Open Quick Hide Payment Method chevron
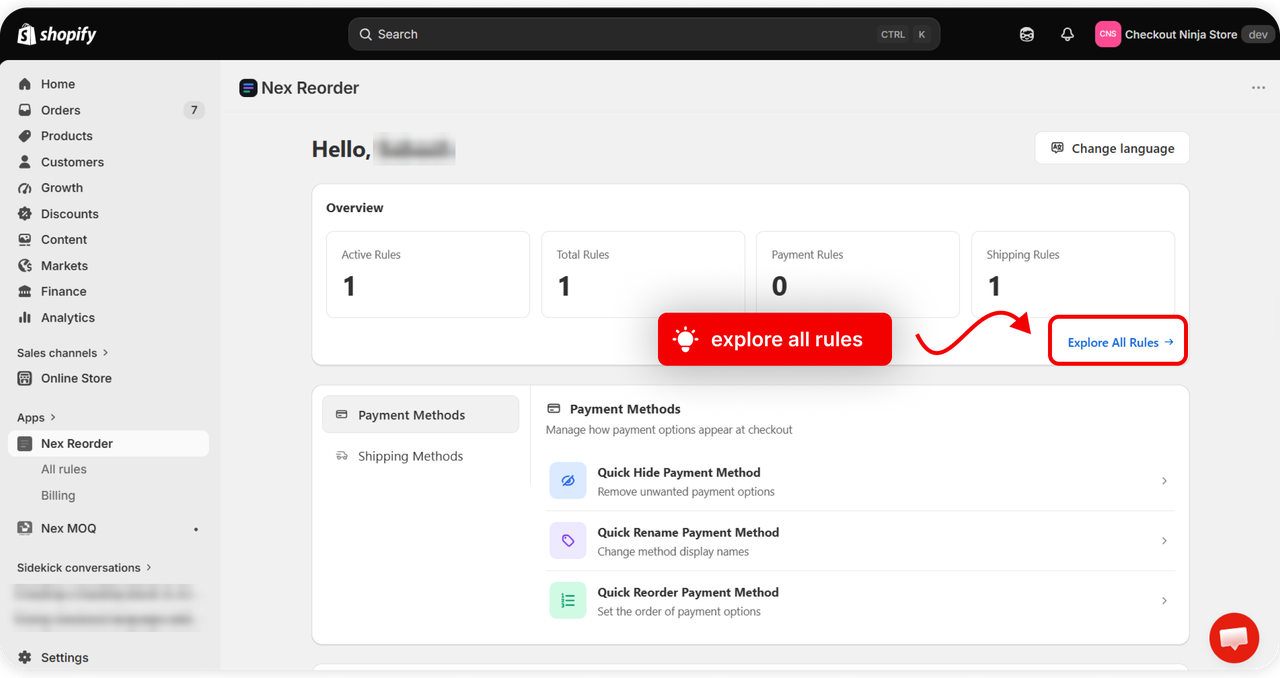This screenshot has height=678, width=1280. tap(1164, 481)
